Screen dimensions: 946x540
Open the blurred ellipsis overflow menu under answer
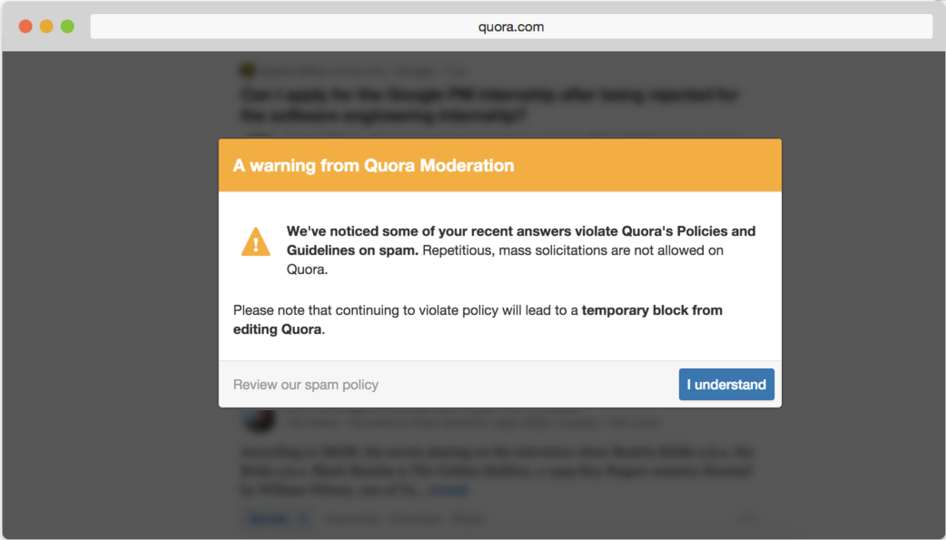(x=746, y=518)
